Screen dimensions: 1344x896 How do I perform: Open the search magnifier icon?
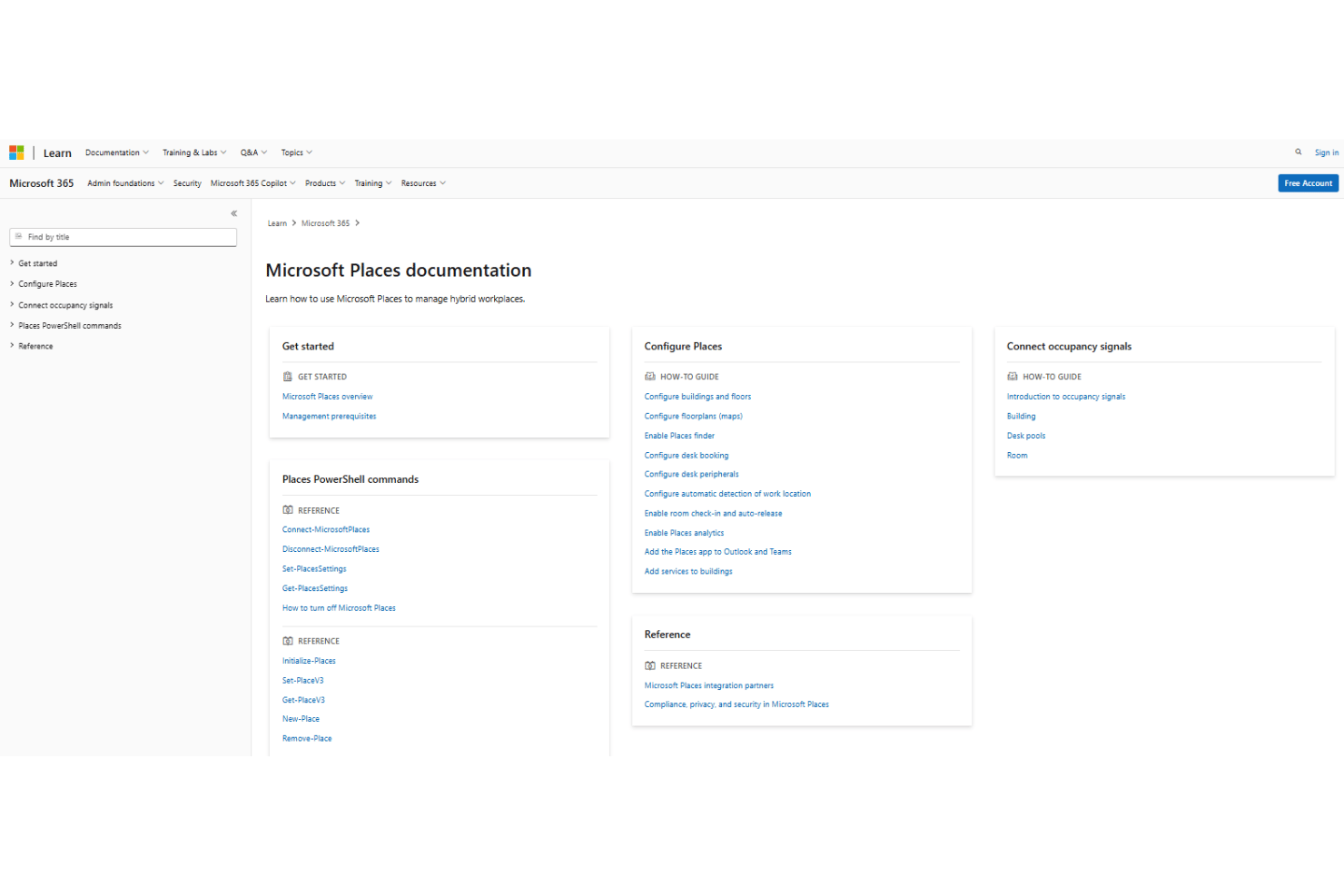pos(1299,153)
